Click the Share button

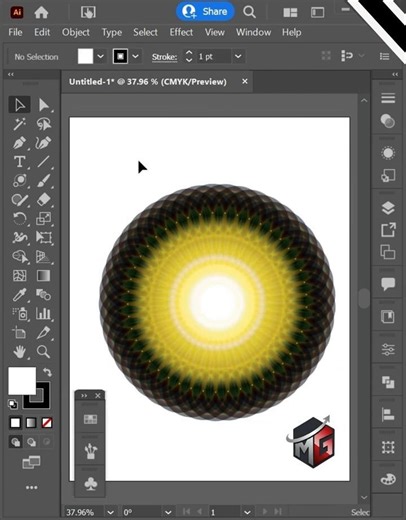tap(205, 12)
